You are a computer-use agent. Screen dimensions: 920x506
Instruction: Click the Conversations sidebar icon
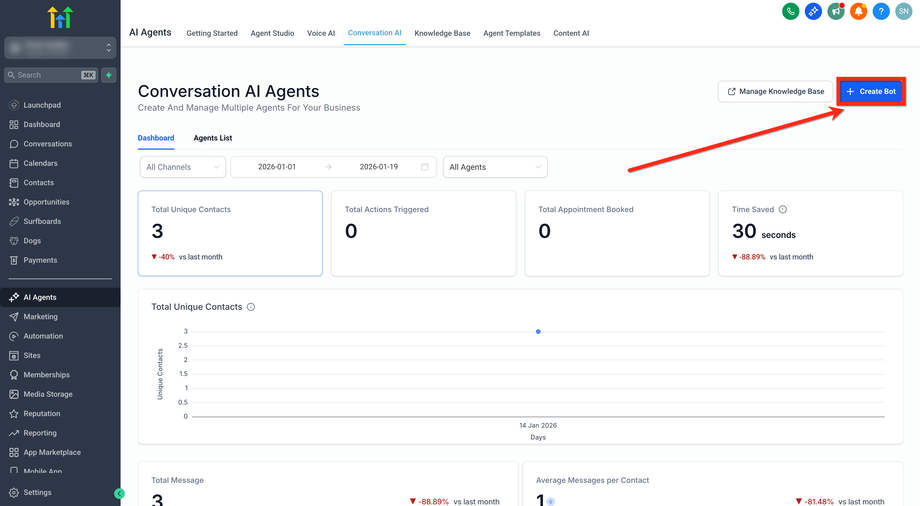point(14,144)
